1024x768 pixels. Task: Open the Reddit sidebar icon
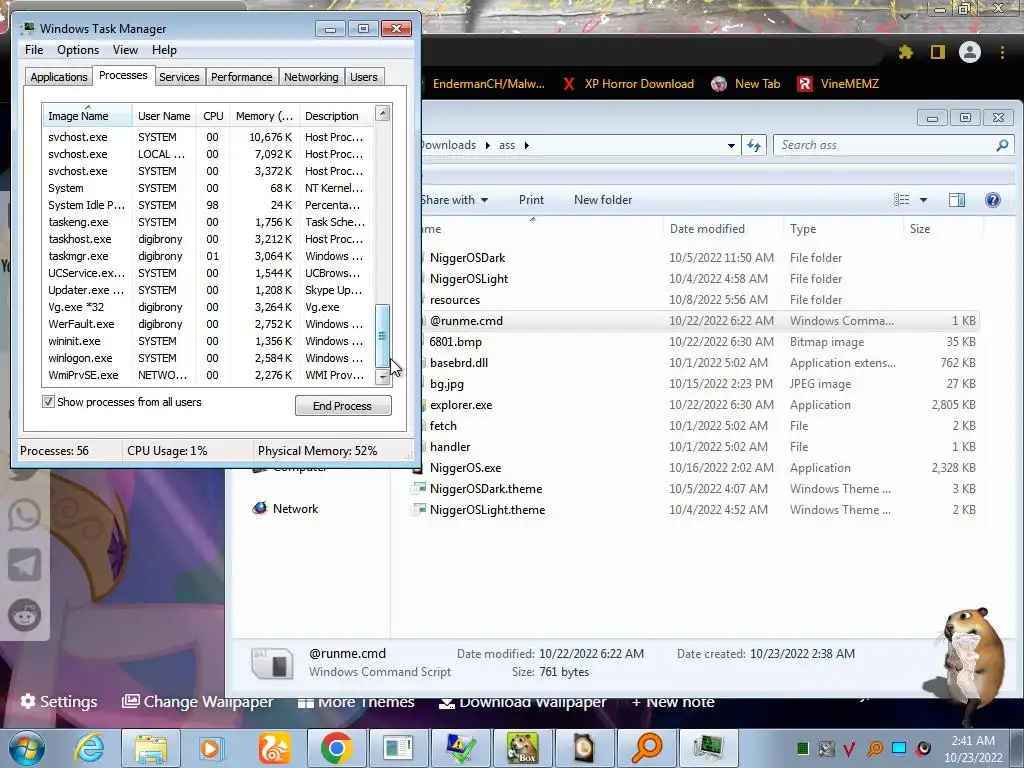[24, 615]
